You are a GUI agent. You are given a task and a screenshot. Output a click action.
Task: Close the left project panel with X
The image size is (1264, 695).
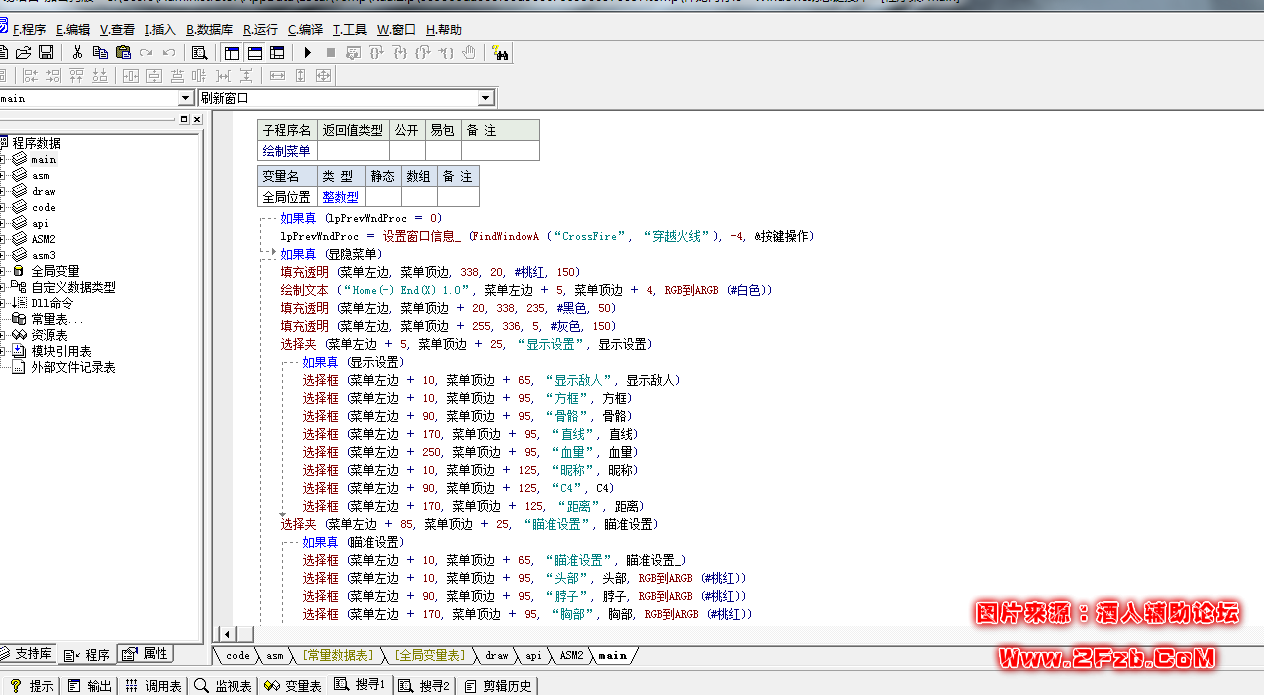[x=197, y=119]
